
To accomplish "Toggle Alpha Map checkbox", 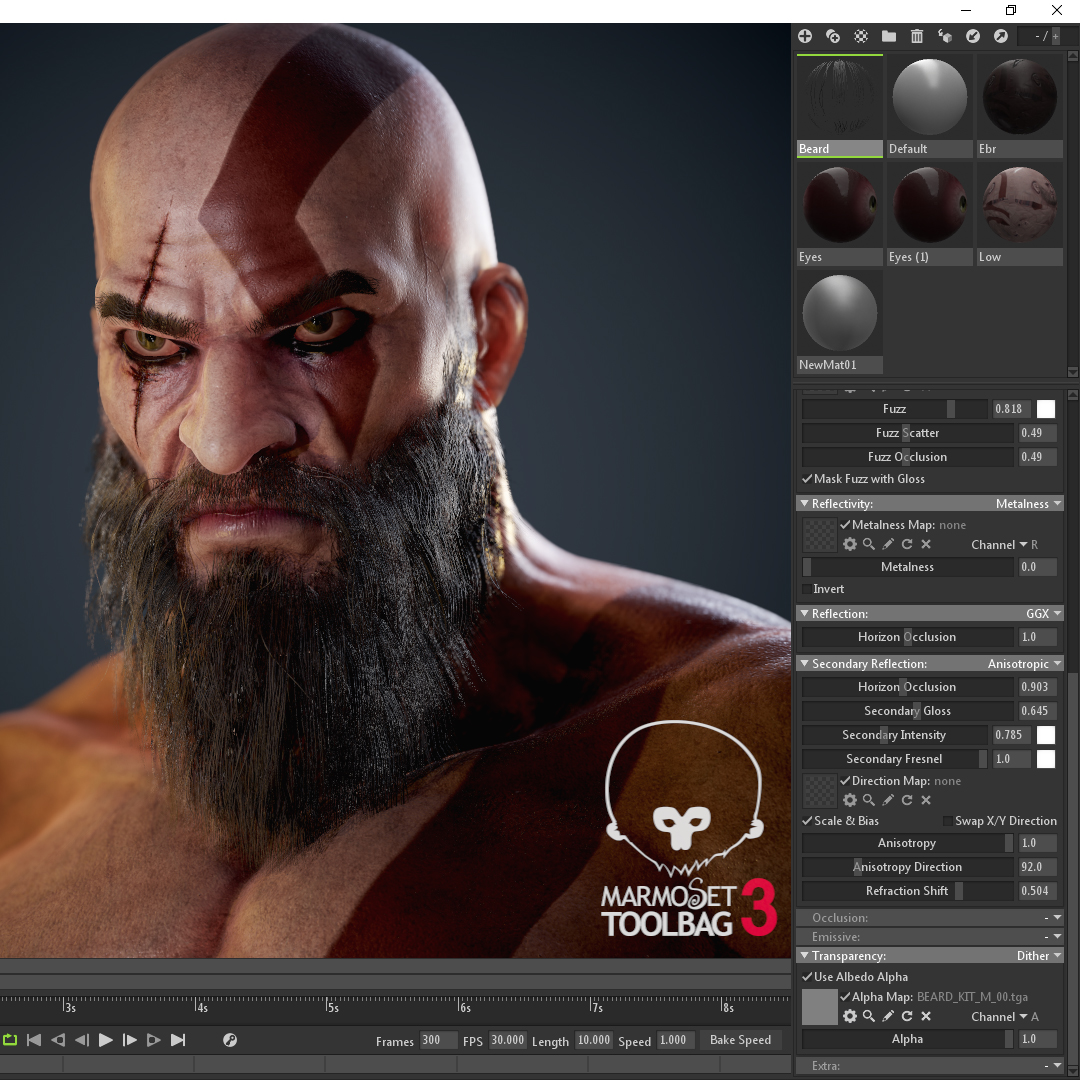I will point(845,997).
